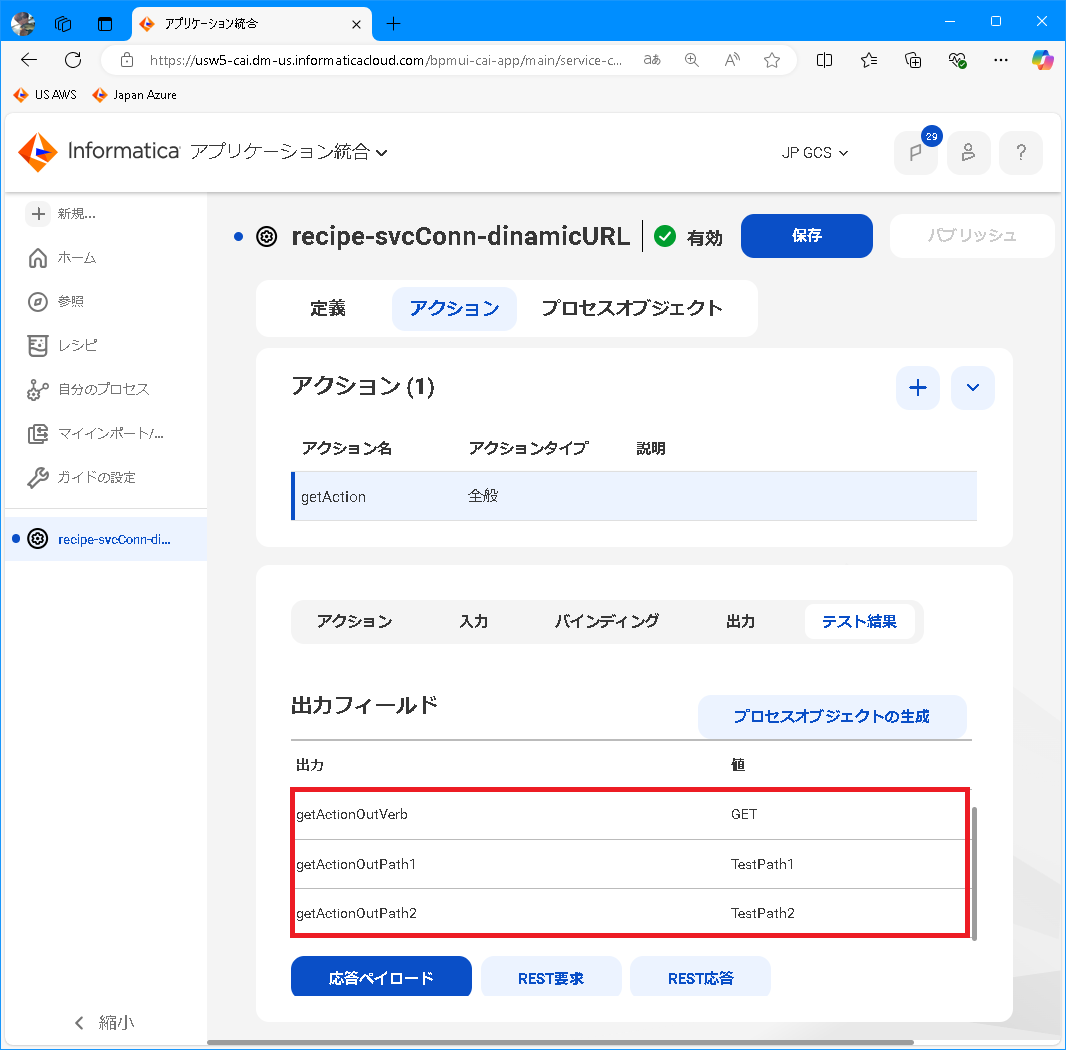Click the 保存 button

point(806,236)
